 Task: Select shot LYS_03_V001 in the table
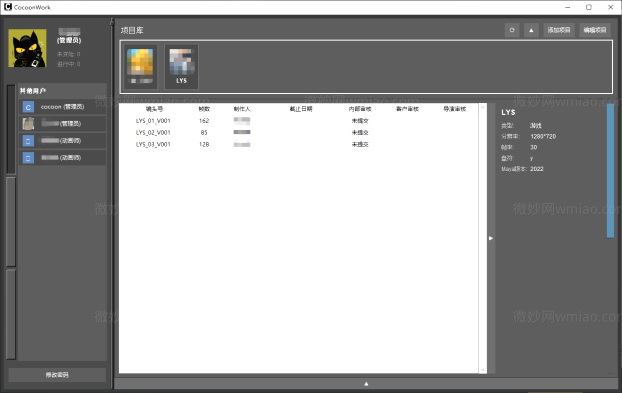153,144
